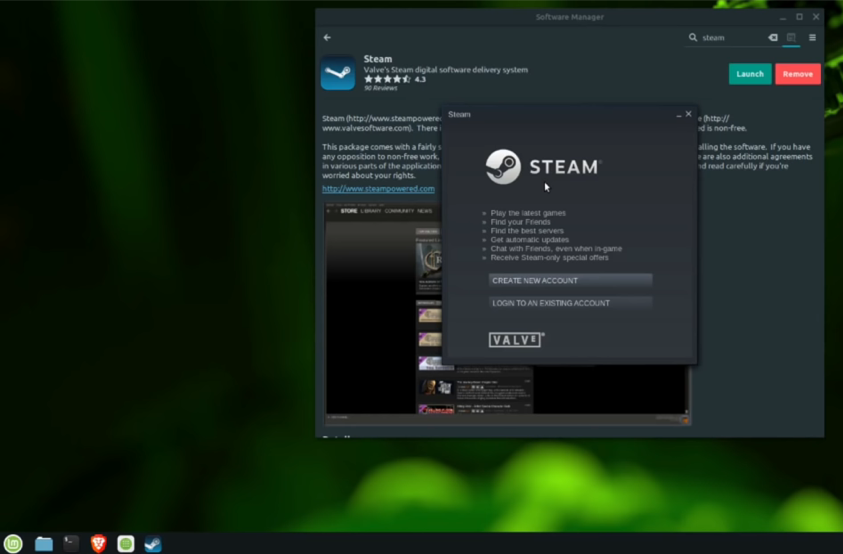Image resolution: width=843 pixels, height=554 pixels.
Task: Toggle the search-in-description icon
Action: coord(791,38)
